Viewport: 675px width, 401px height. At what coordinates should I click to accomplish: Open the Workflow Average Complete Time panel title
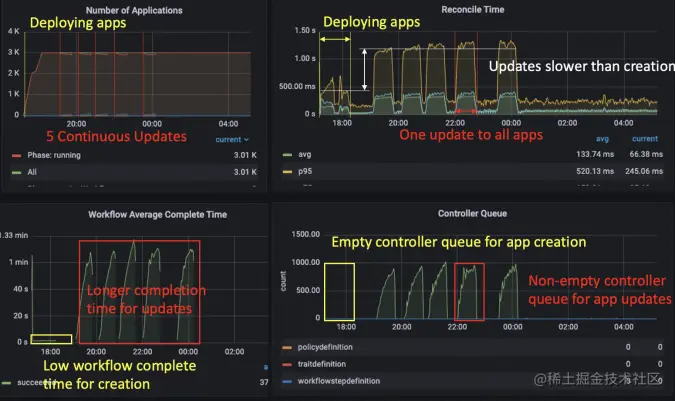158,214
